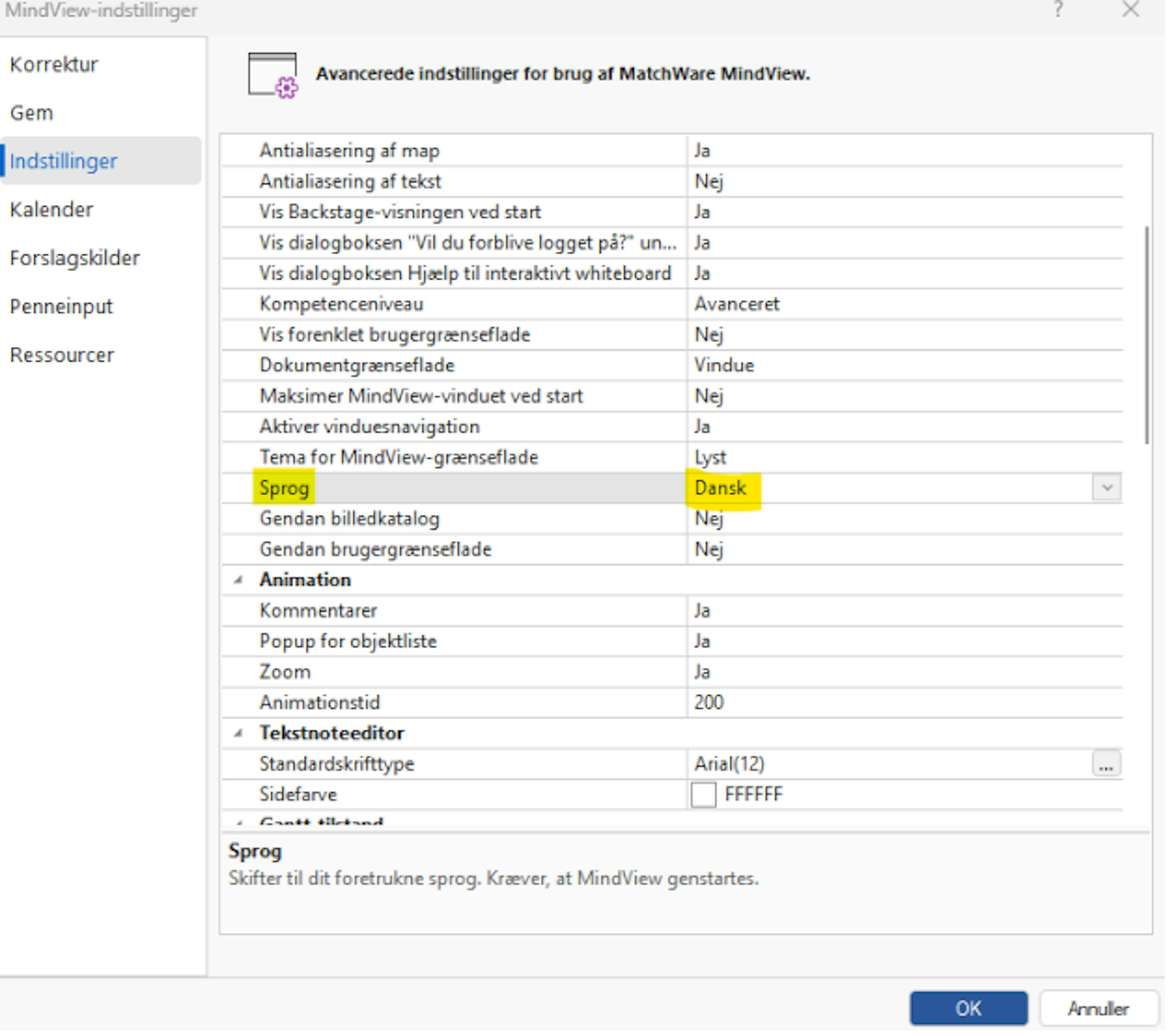Image resolution: width=1176 pixels, height=1036 pixels.
Task: Click the Animationstid 200 value field
Action: tap(709, 703)
